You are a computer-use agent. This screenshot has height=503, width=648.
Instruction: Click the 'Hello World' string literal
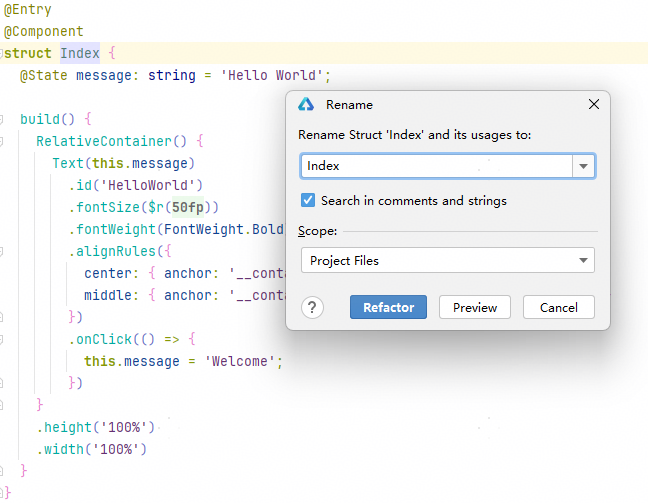click(275, 75)
